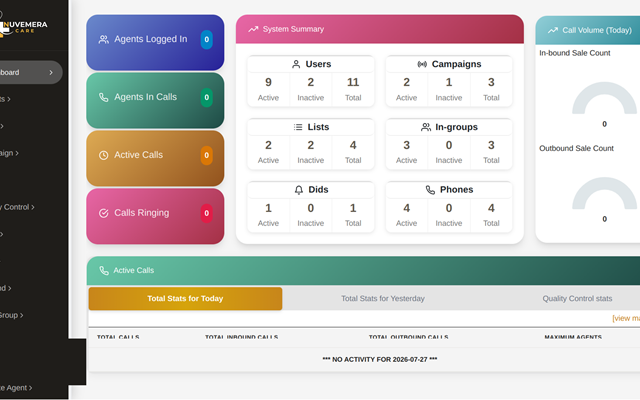Expand the Group sidebar menu item
This screenshot has width=640, height=400.
tap(11, 316)
